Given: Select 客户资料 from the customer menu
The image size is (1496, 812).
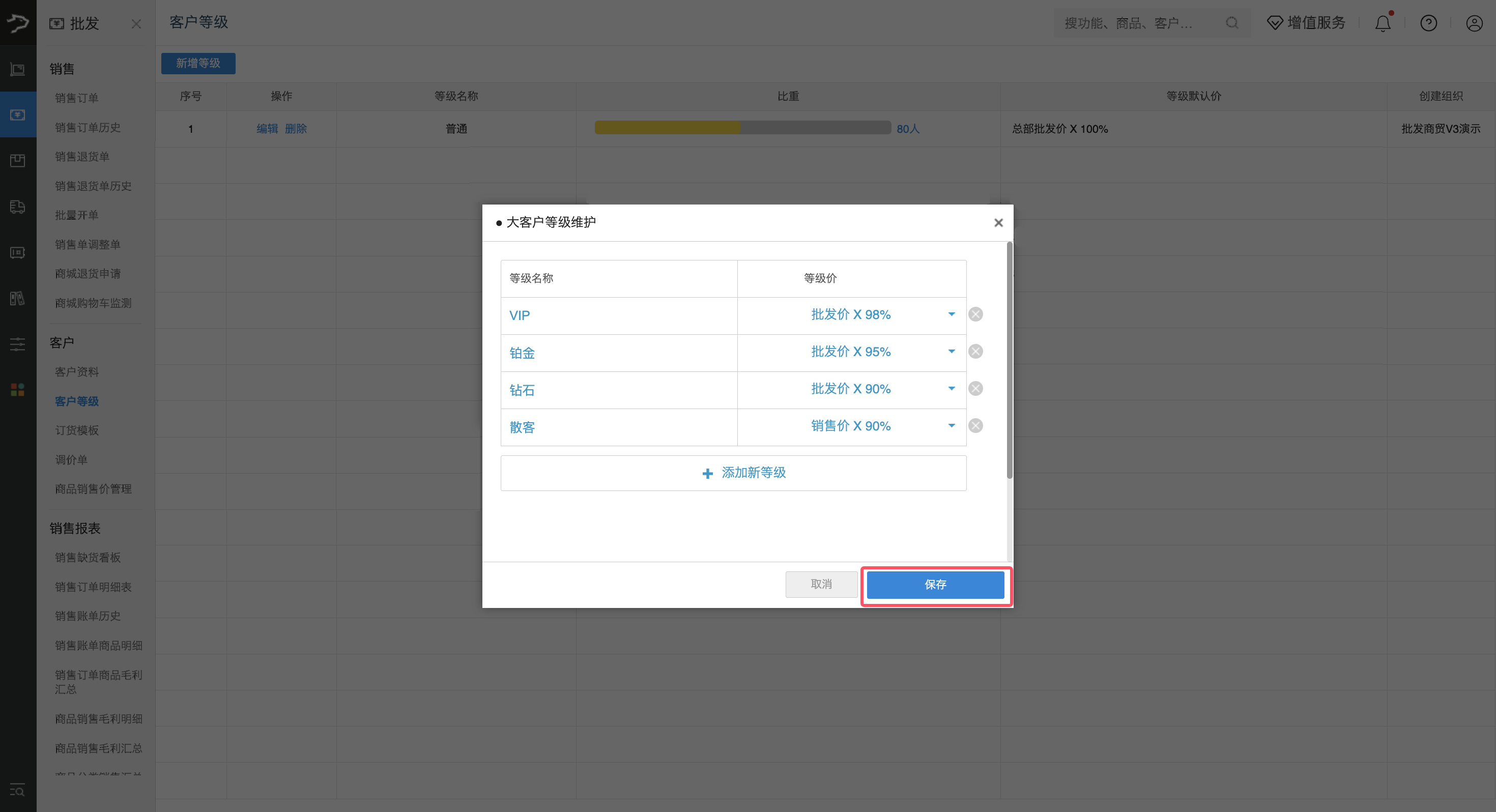Looking at the screenshot, I should [77, 372].
